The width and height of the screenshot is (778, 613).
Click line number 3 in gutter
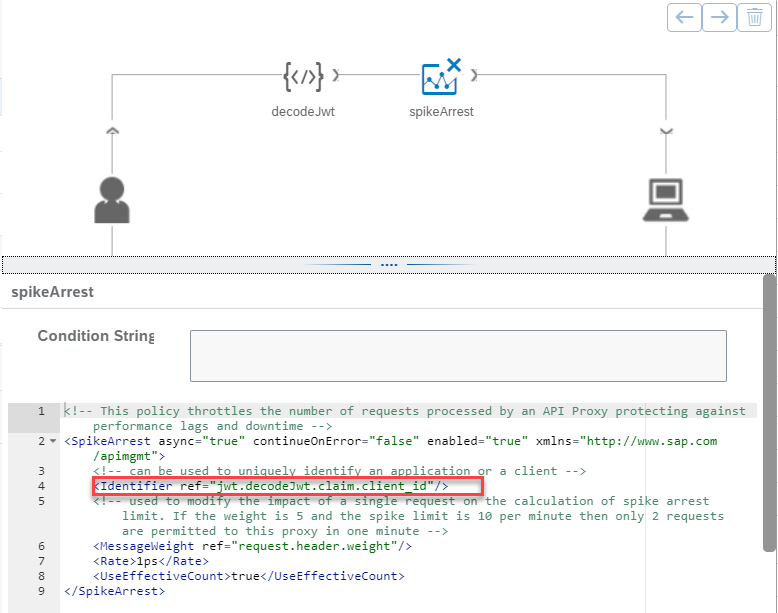(x=41, y=471)
